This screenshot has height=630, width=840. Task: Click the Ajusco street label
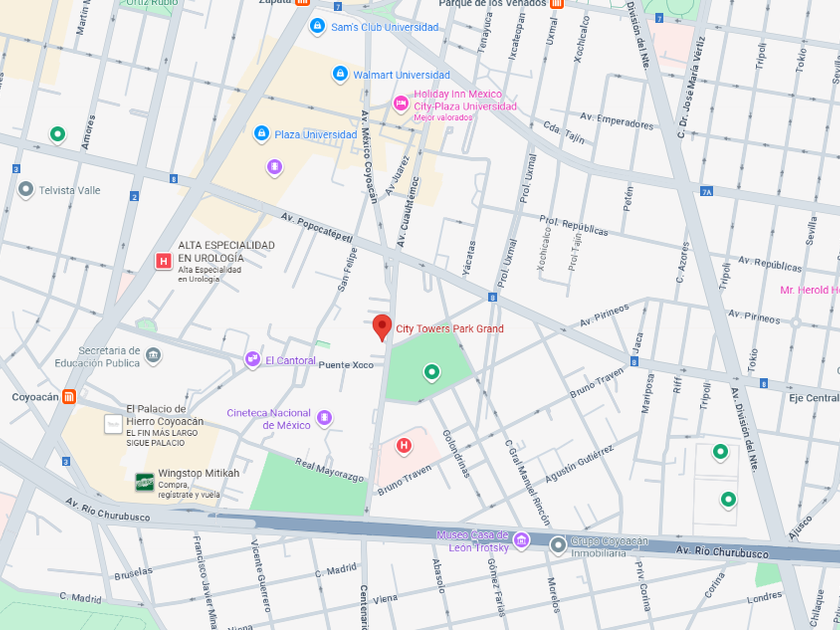pyautogui.click(x=800, y=527)
